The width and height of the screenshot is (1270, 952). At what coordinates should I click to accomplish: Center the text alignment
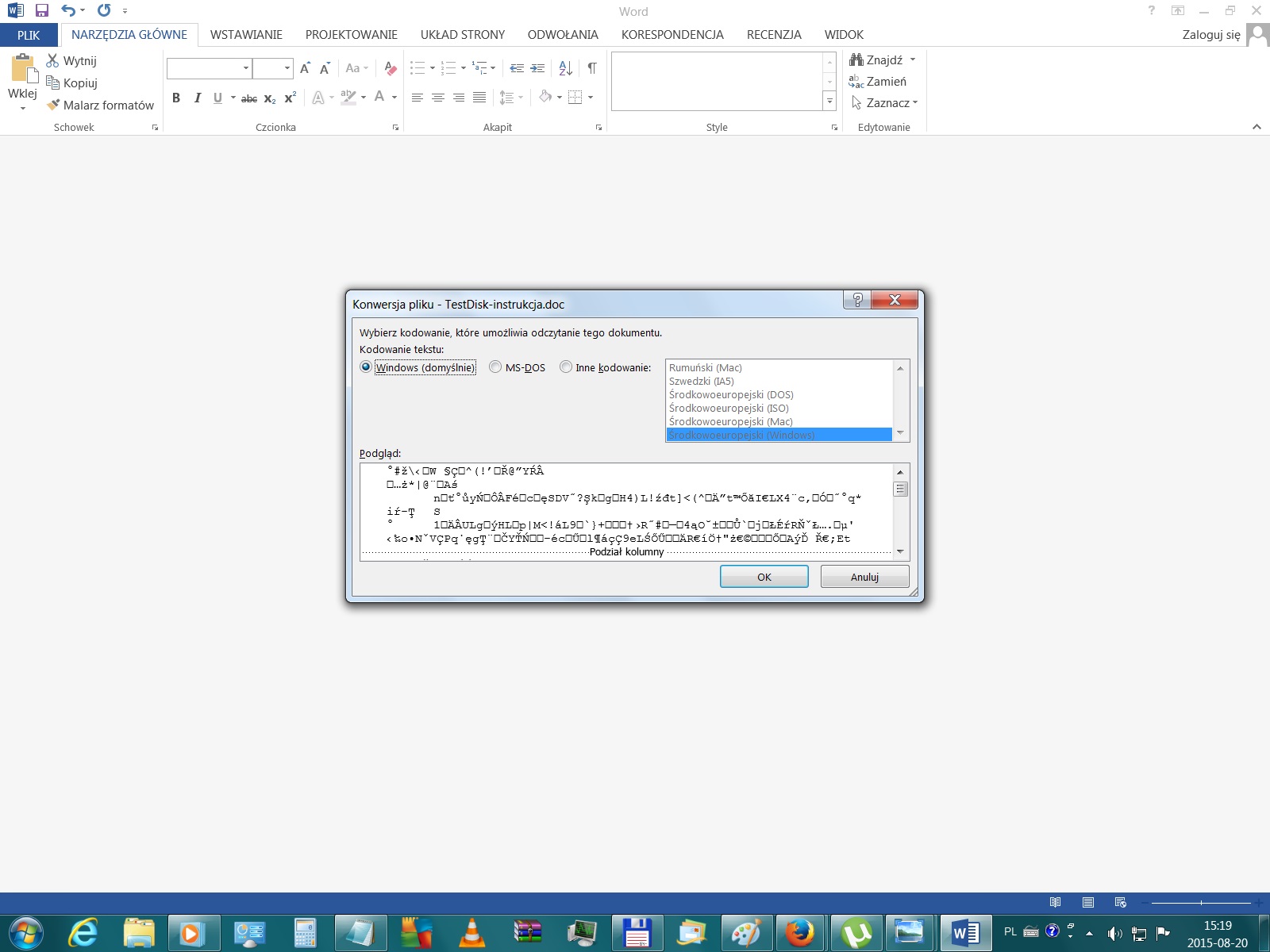pyautogui.click(x=437, y=98)
